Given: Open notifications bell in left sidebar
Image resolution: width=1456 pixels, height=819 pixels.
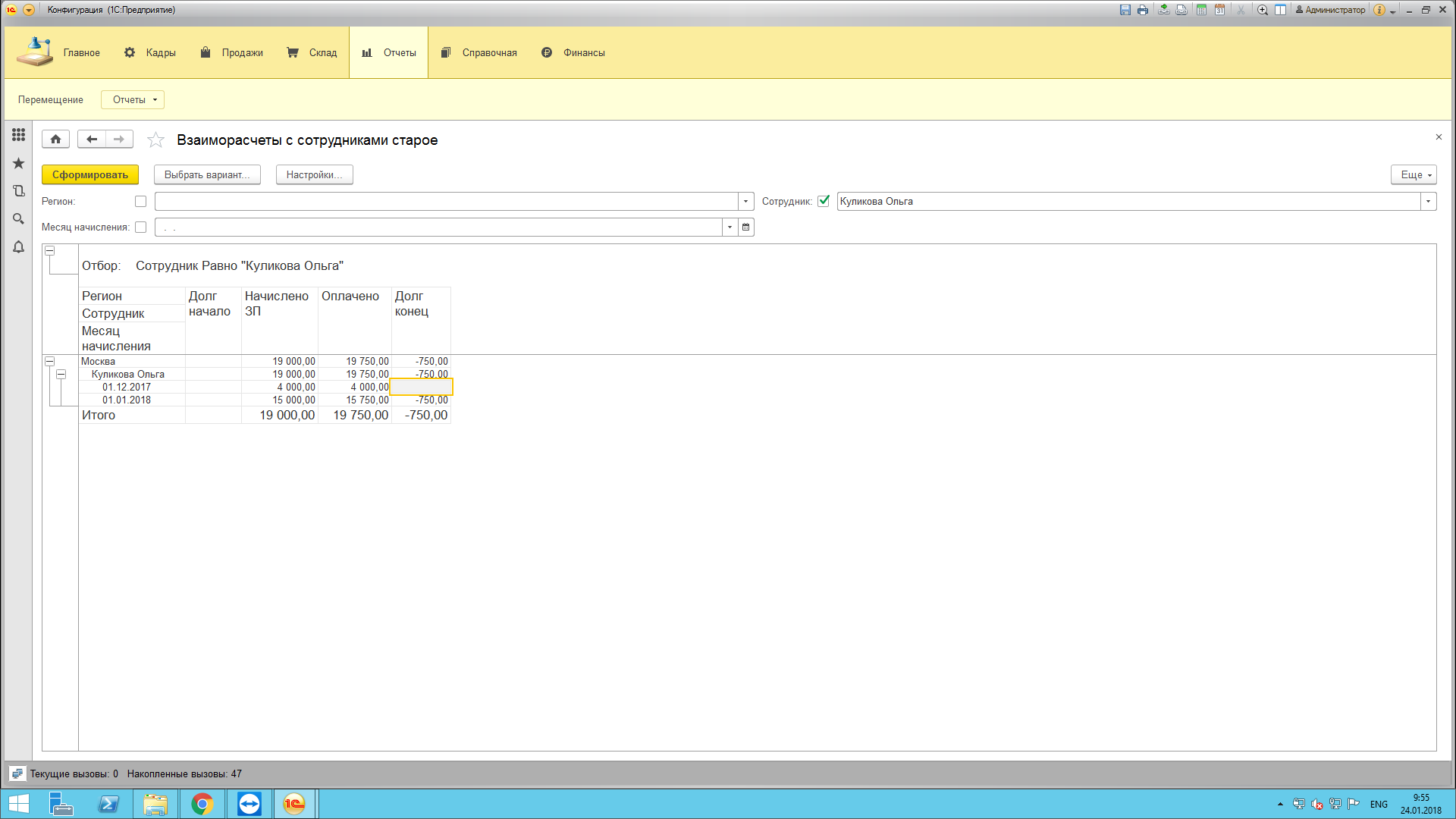Looking at the screenshot, I should point(18,247).
